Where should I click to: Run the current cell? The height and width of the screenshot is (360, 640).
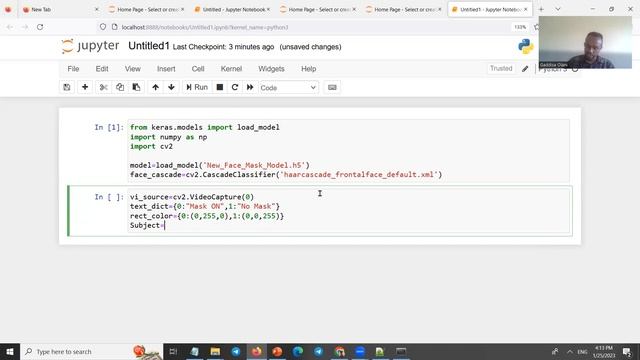tap(197, 87)
